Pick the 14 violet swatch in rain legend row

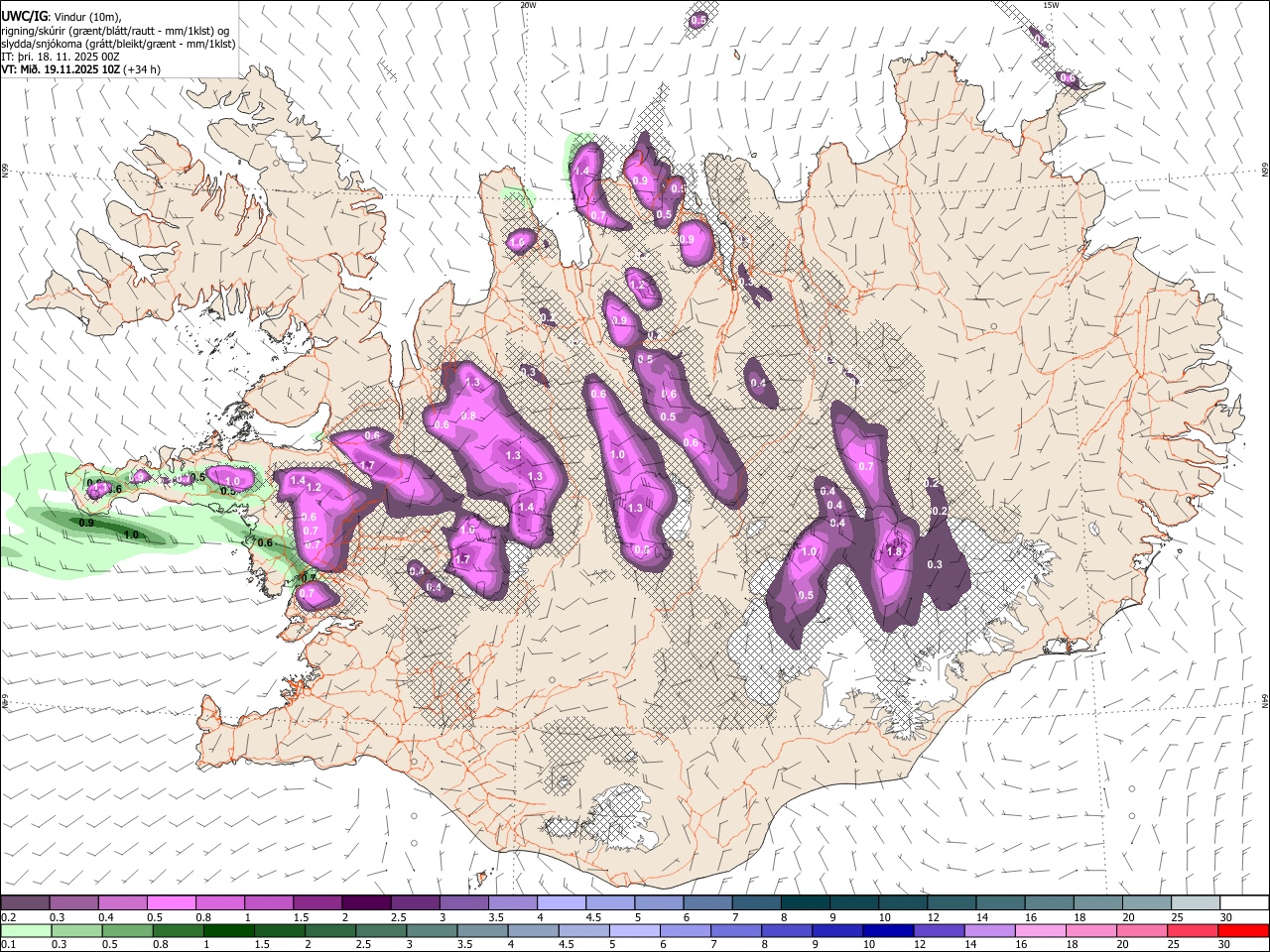(989, 930)
